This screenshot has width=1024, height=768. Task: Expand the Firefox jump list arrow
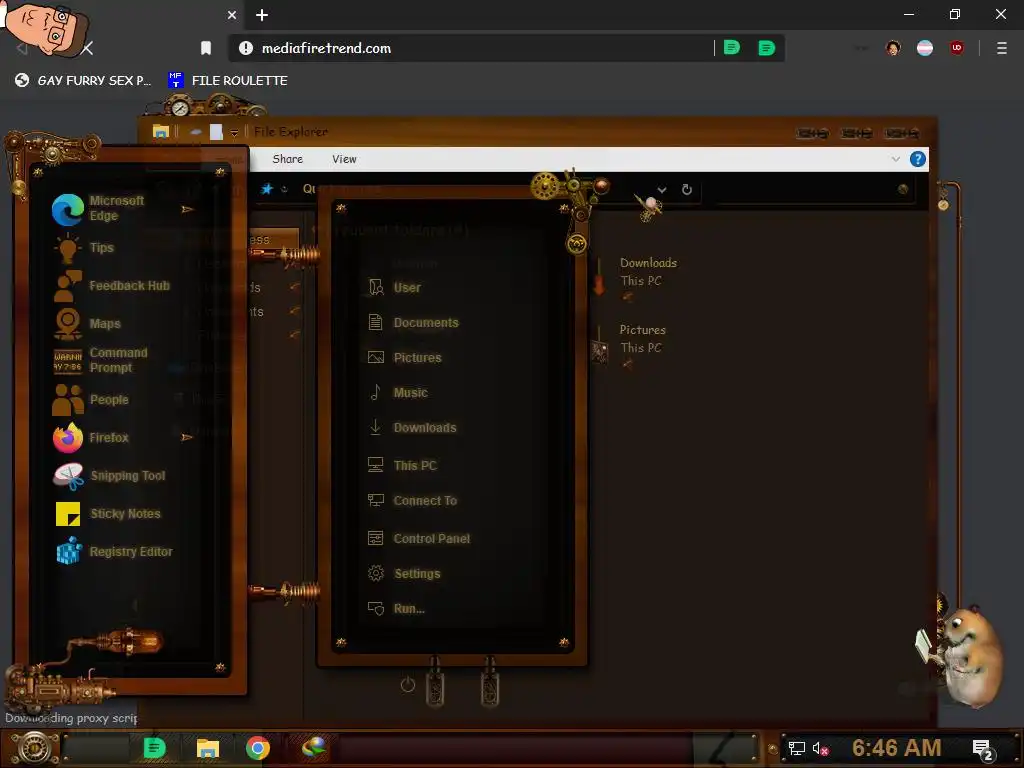[187, 437]
